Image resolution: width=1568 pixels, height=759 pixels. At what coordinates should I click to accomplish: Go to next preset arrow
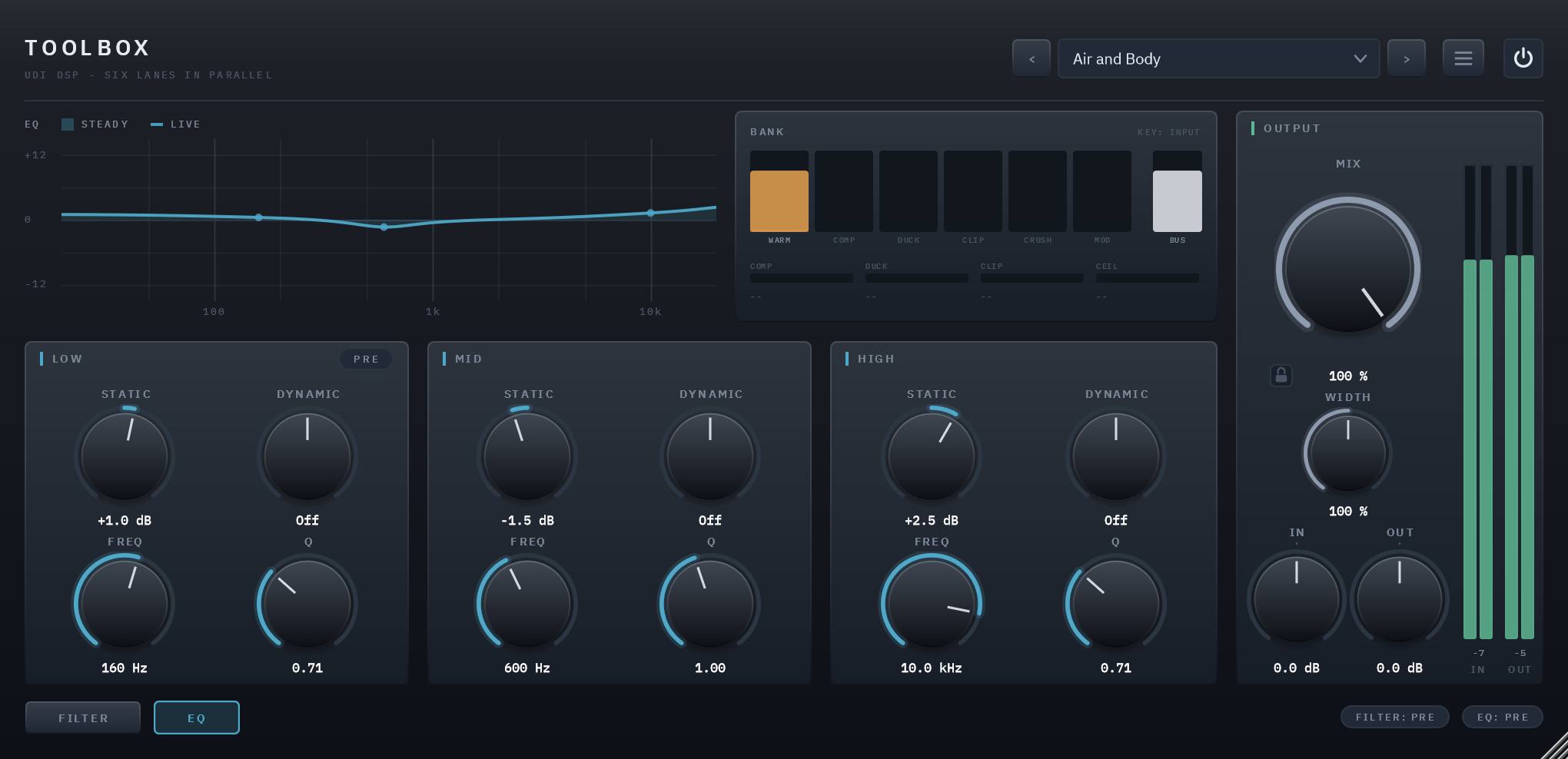click(1407, 58)
